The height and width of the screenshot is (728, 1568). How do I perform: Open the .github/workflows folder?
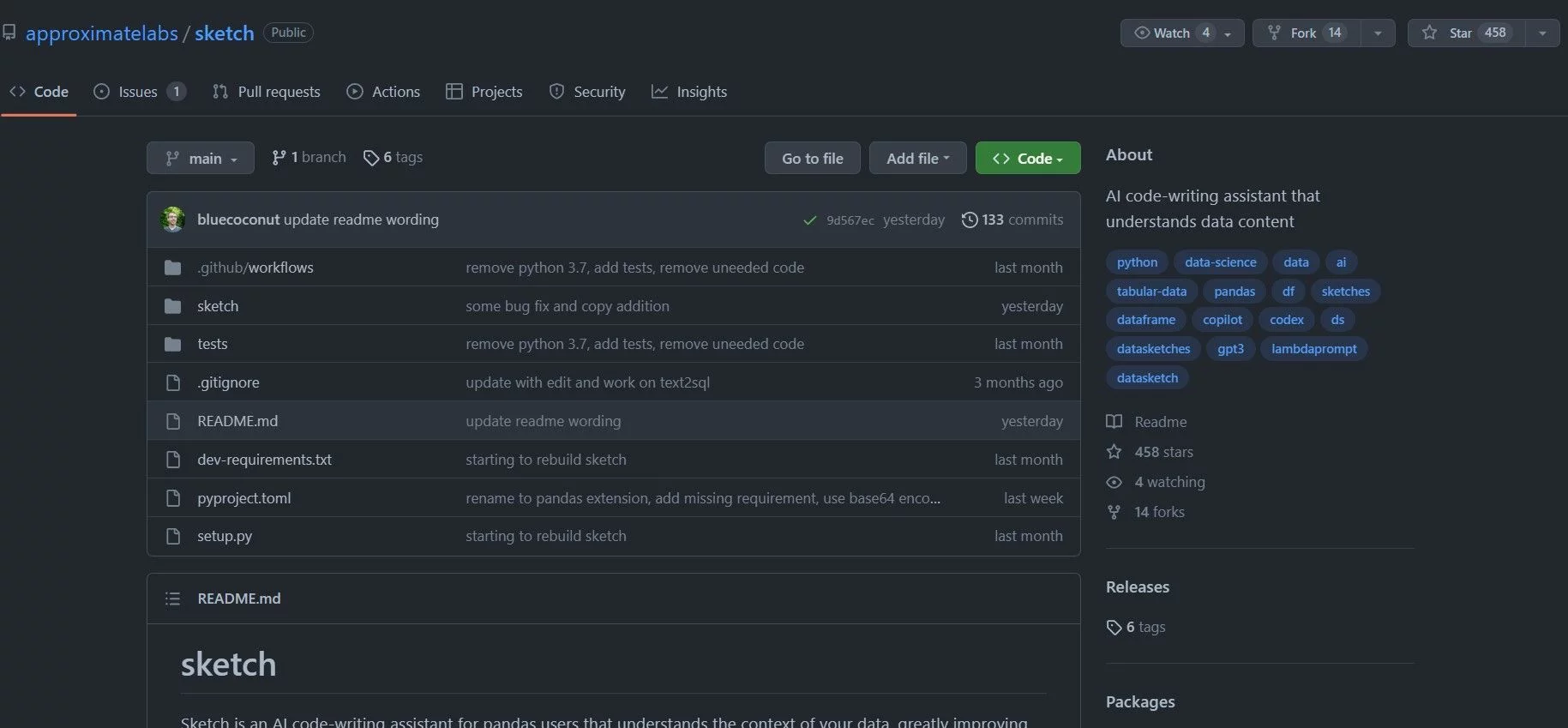pyautogui.click(x=255, y=268)
